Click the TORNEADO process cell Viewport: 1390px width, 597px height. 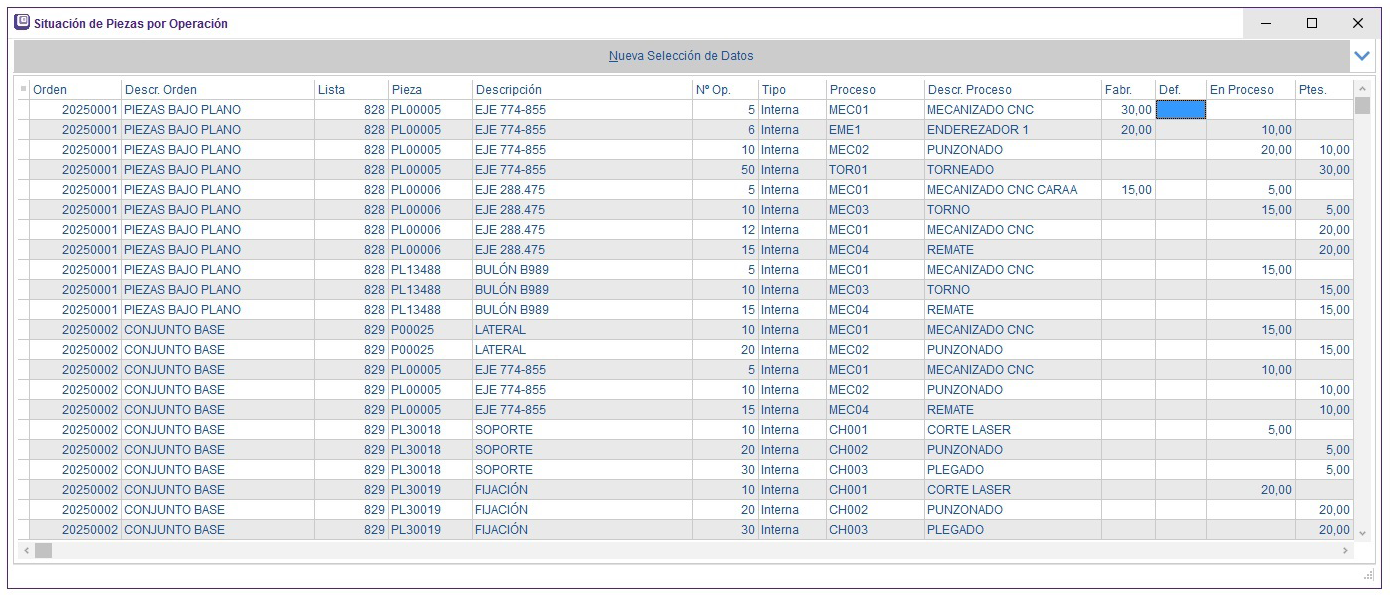tap(1012, 170)
